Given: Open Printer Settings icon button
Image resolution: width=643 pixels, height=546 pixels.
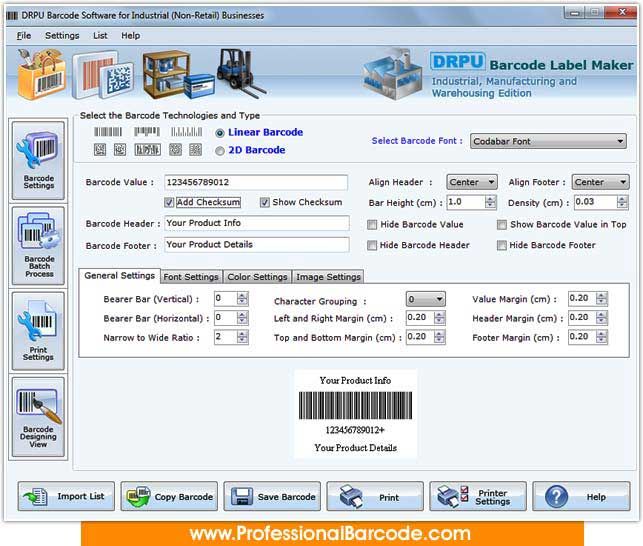Looking at the screenshot, I should point(478,496).
